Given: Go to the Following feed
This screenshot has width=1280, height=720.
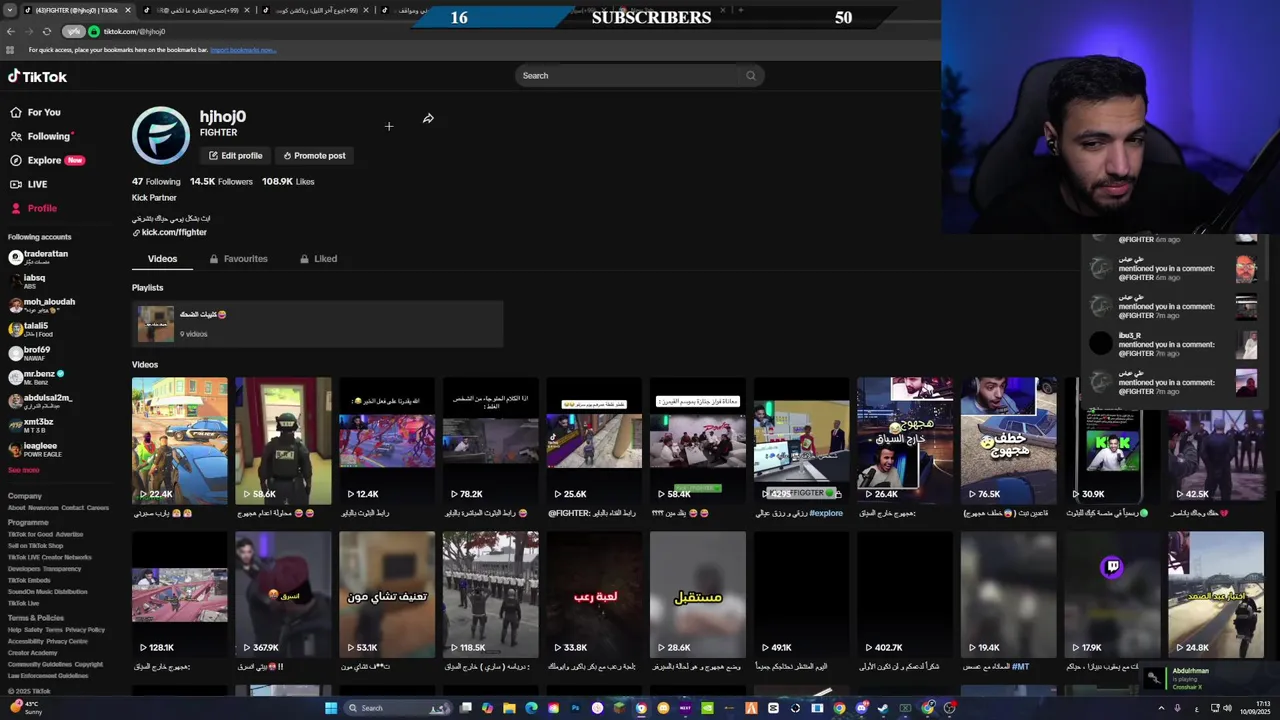Looking at the screenshot, I should point(42,136).
